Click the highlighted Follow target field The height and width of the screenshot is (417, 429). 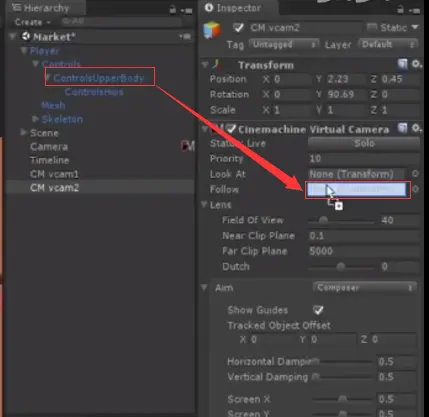pyautogui.click(x=358, y=190)
